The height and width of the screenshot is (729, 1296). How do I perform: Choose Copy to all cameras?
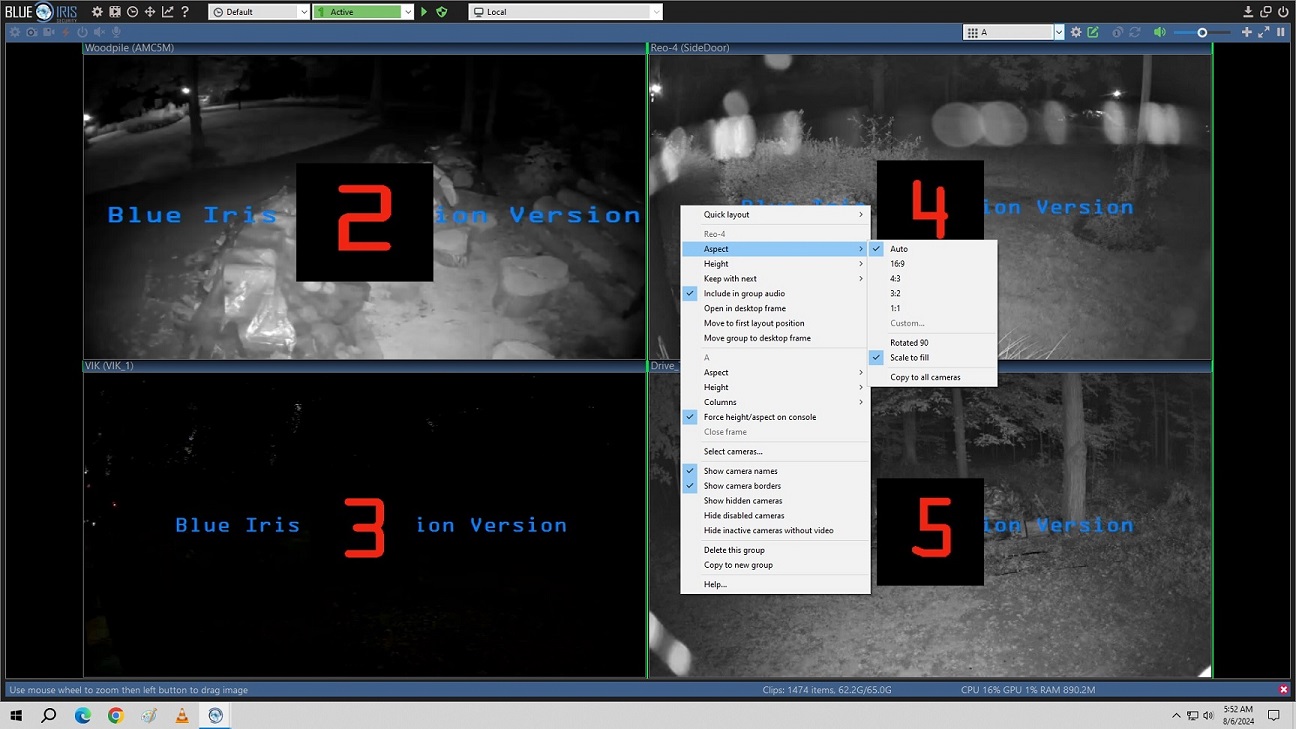(x=933, y=377)
